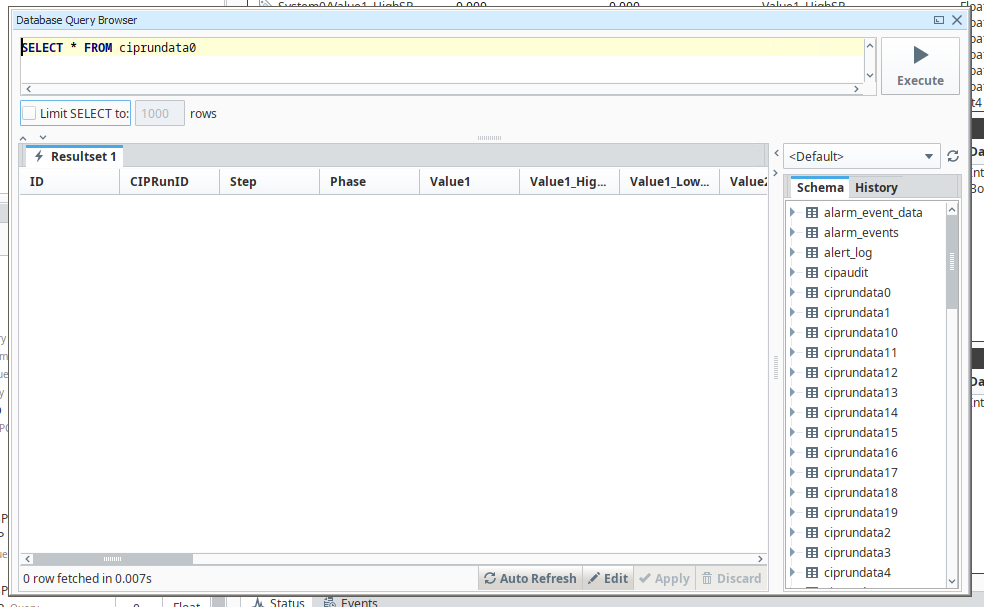Click the results scrollbar left arrow
The height and width of the screenshot is (607, 984).
(x=28, y=559)
